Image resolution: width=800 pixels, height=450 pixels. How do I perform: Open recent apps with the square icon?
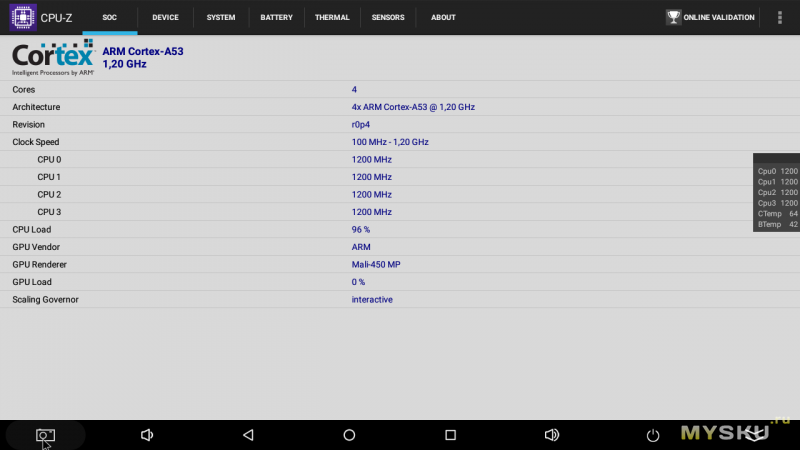click(x=450, y=435)
